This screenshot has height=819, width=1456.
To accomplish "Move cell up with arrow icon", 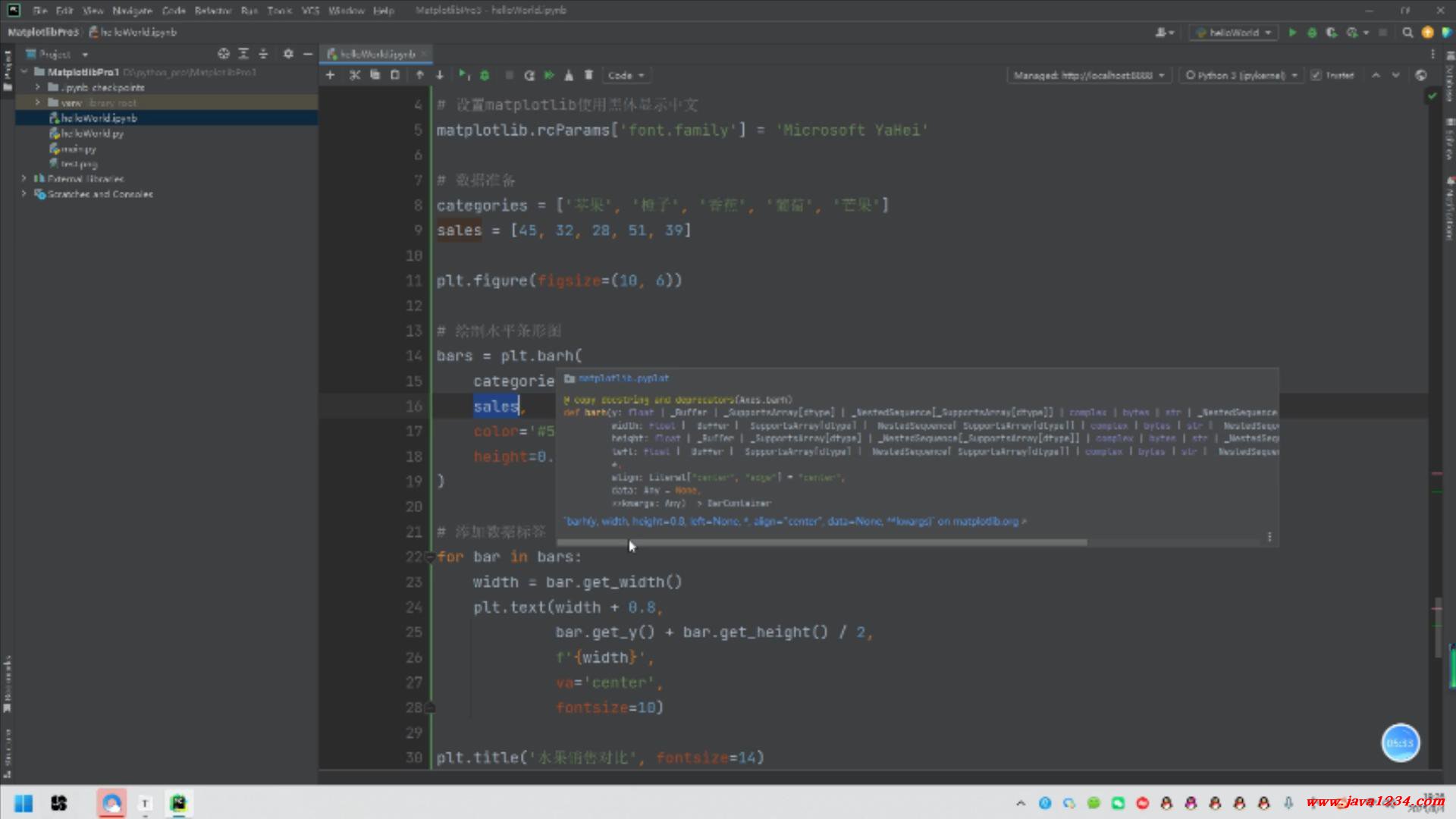I will (419, 75).
